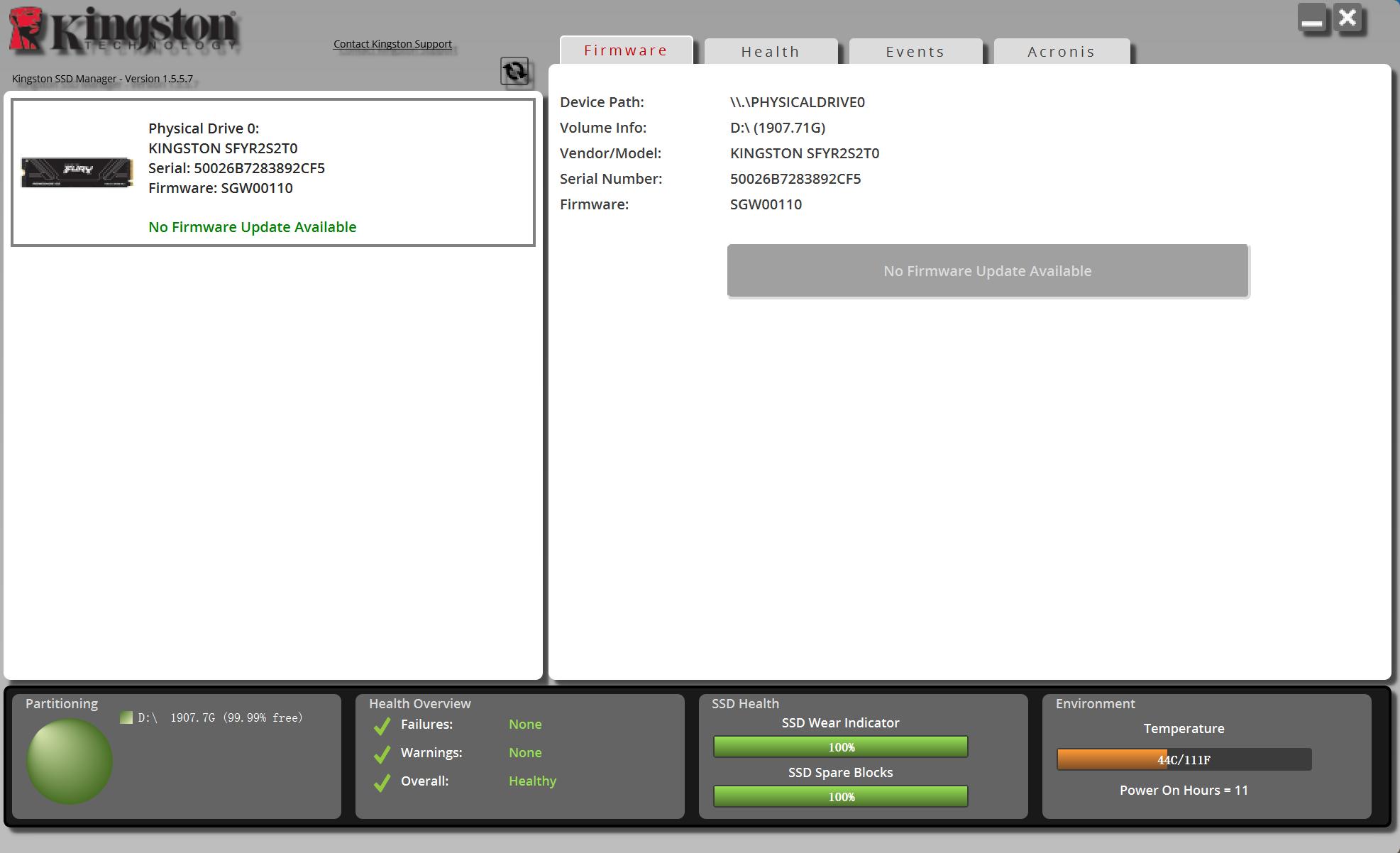Select Physical Drive 0 list entry

pos(273,172)
